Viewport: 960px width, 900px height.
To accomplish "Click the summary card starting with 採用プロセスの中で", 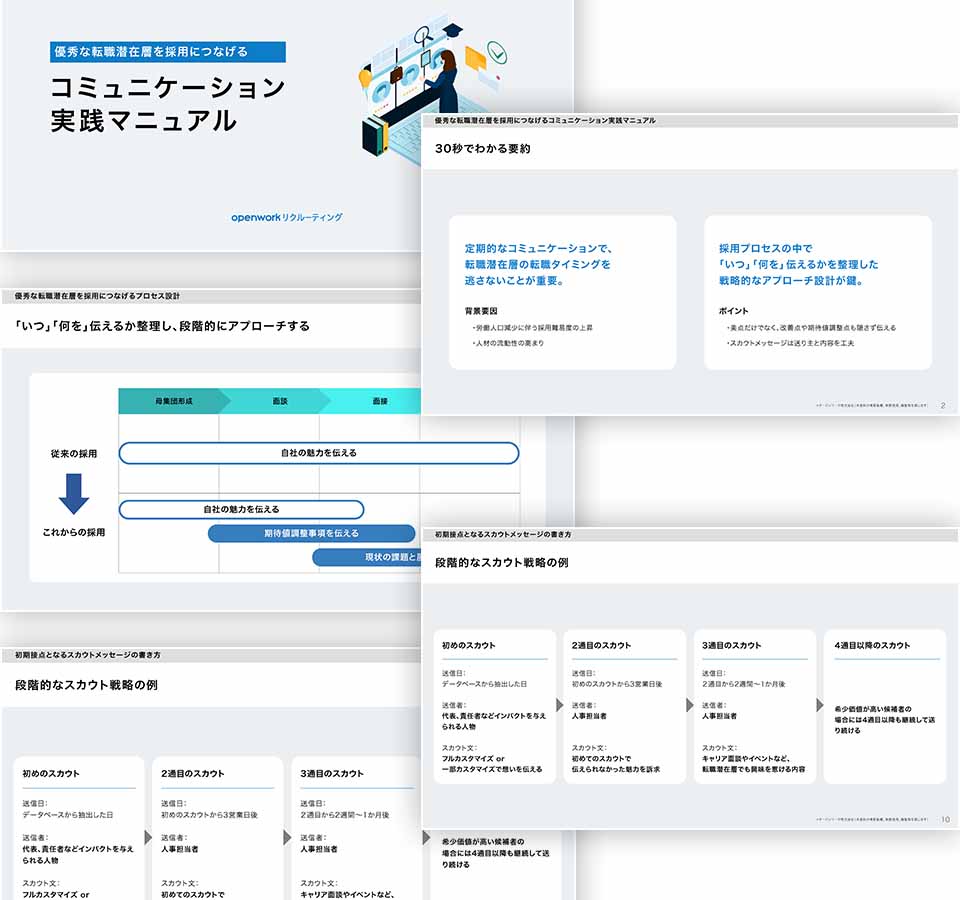I will pos(817,292).
